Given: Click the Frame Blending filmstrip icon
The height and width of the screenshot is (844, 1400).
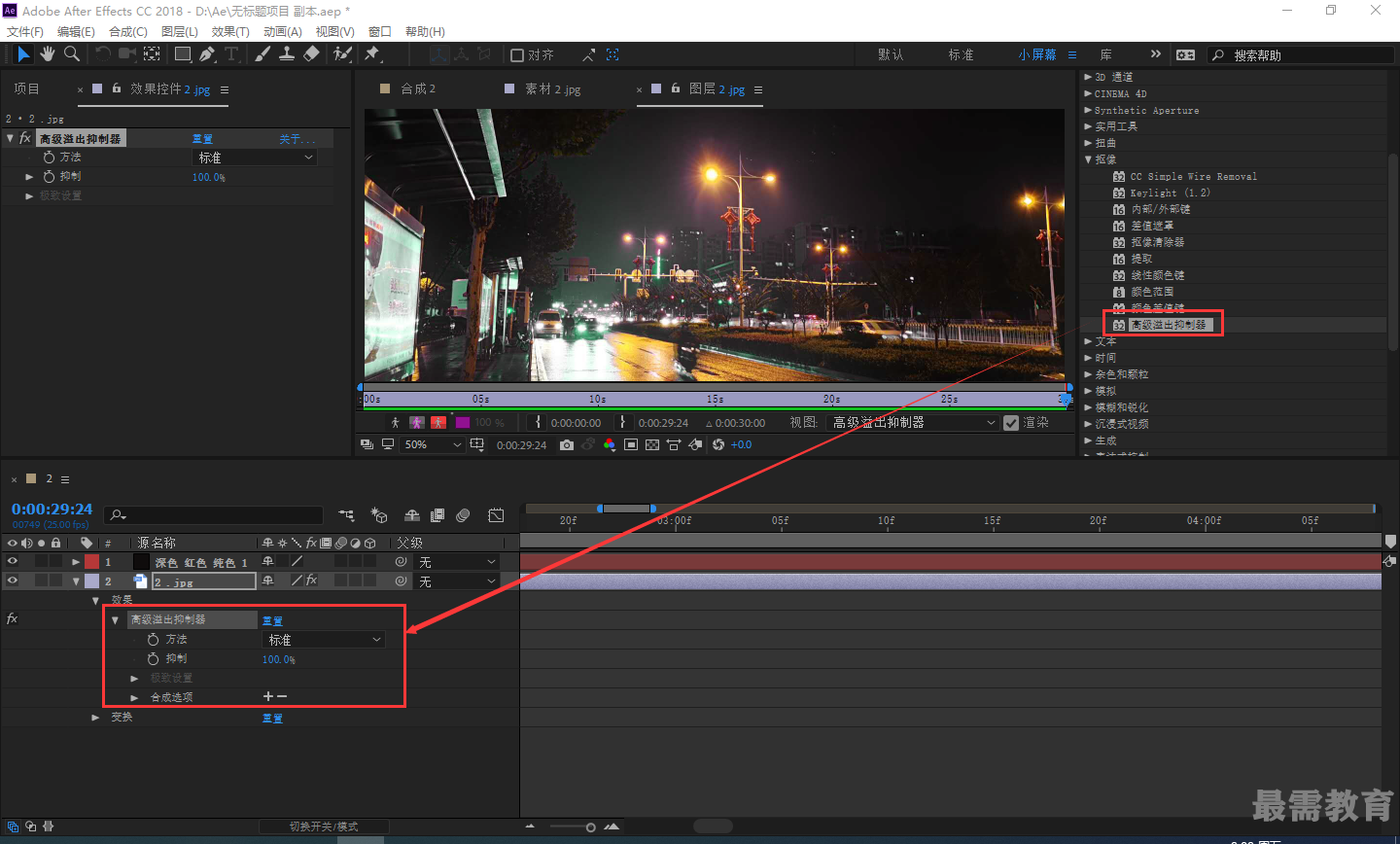Looking at the screenshot, I should pos(437,515).
